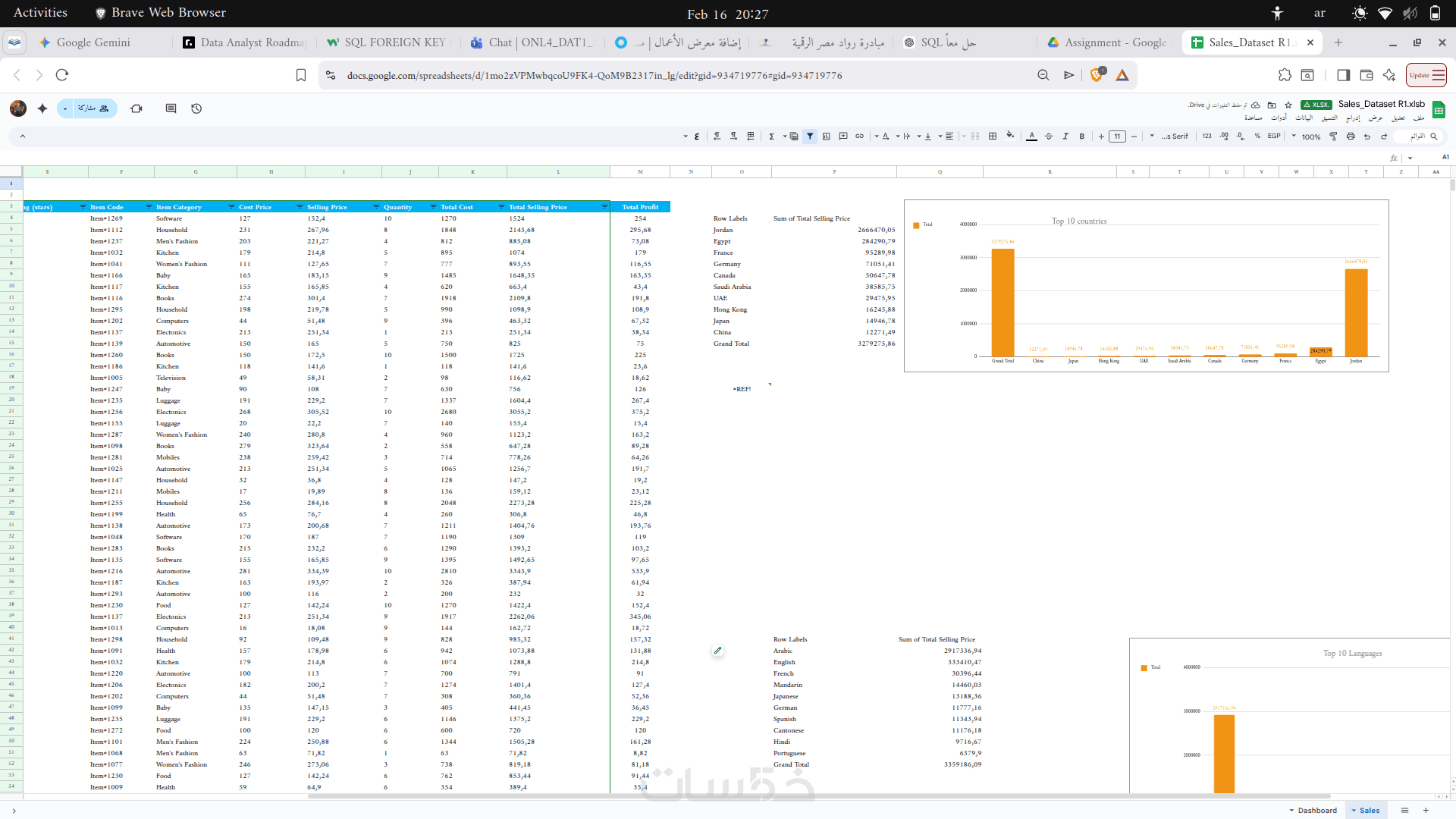Click the print icon in toolbar
This screenshot has width=1456, height=819.
pos(1351,136)
